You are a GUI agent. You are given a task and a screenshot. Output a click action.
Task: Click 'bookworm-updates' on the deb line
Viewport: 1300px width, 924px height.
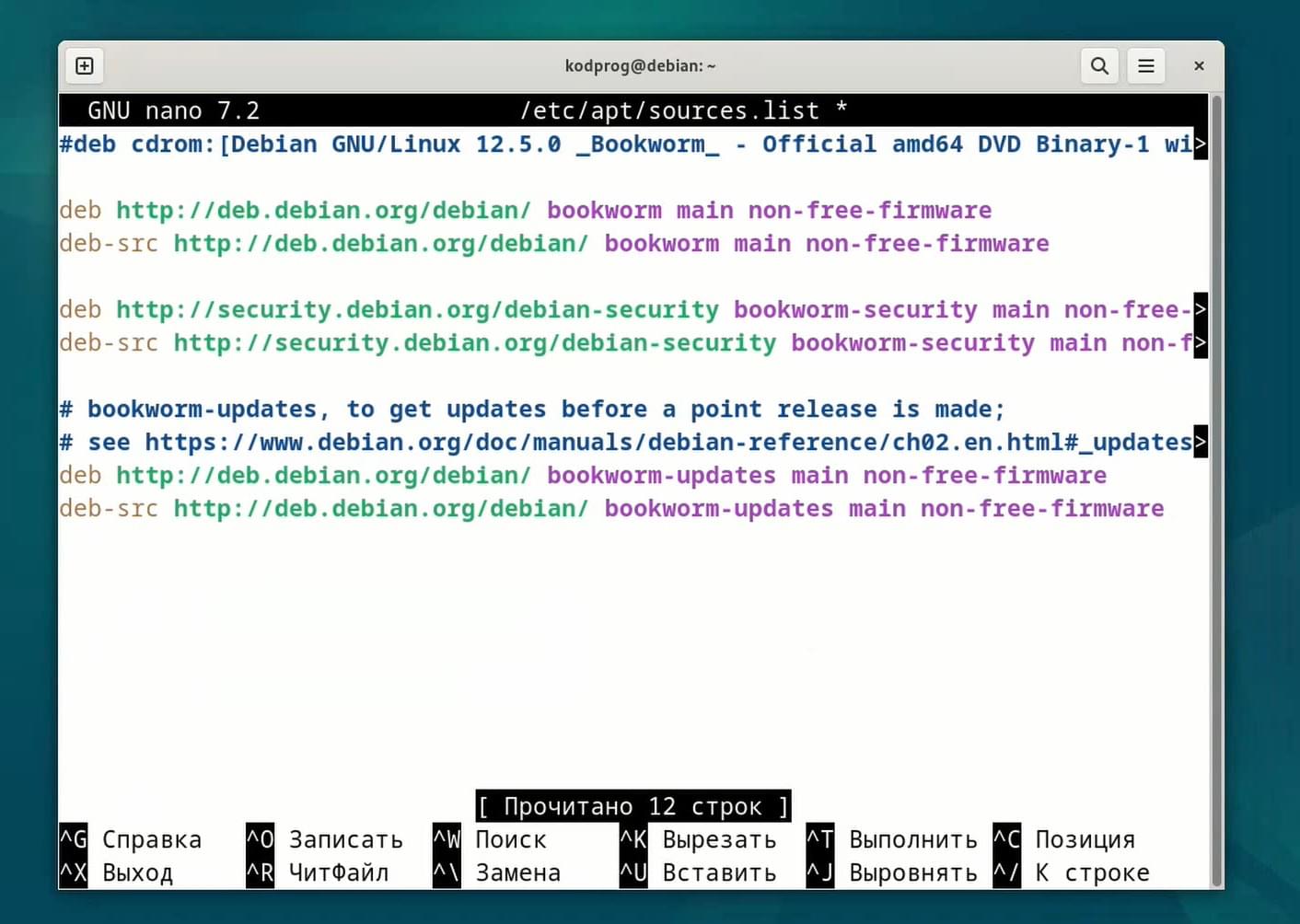pos(662,475)
